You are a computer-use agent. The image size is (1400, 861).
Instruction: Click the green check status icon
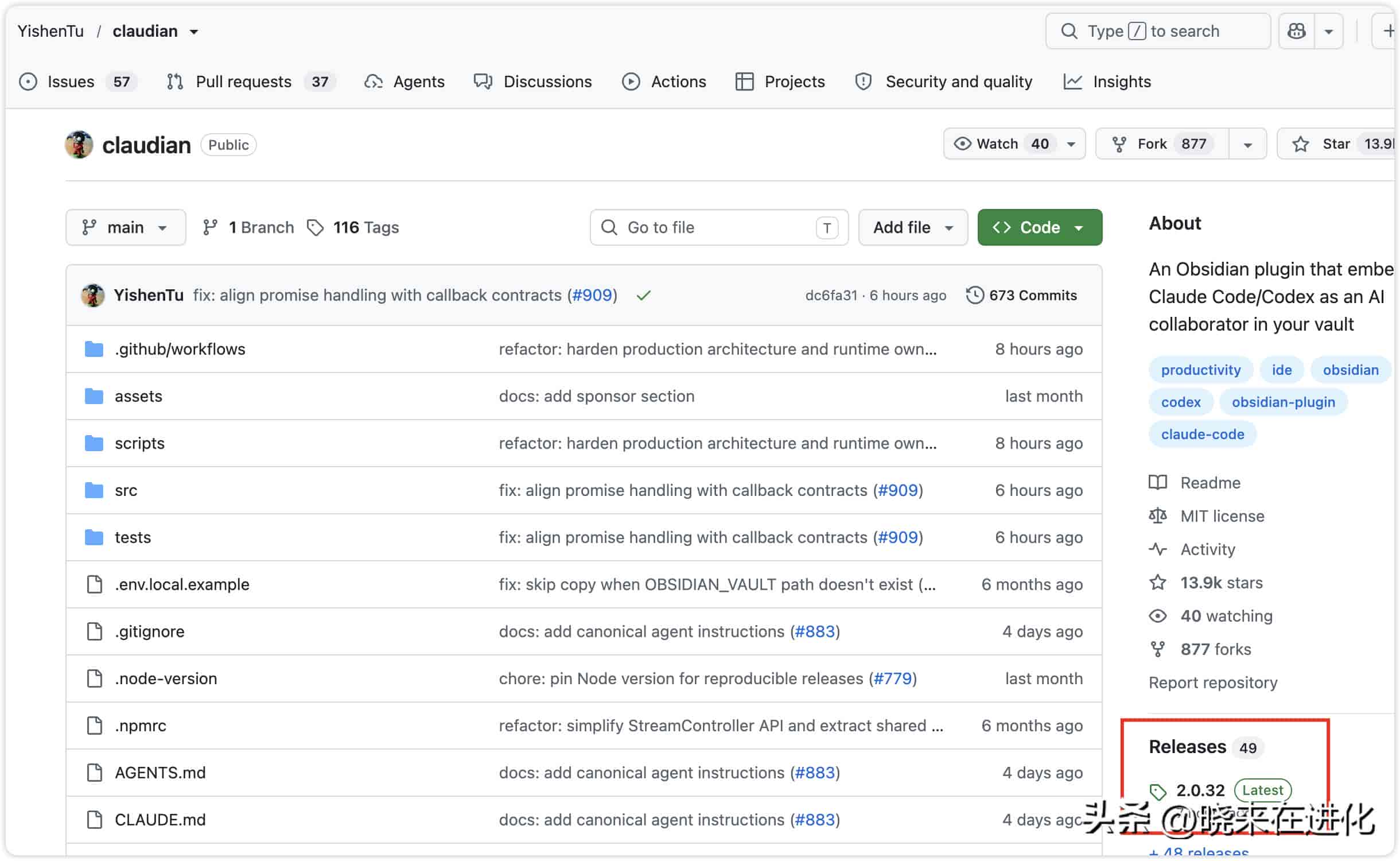[643, 295]
